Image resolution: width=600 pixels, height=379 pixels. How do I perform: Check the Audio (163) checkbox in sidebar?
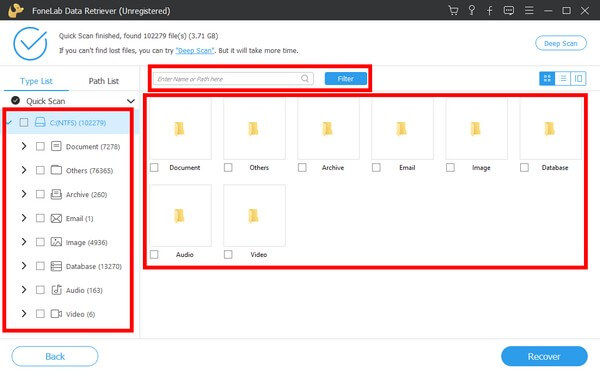[x=40, y=290]
